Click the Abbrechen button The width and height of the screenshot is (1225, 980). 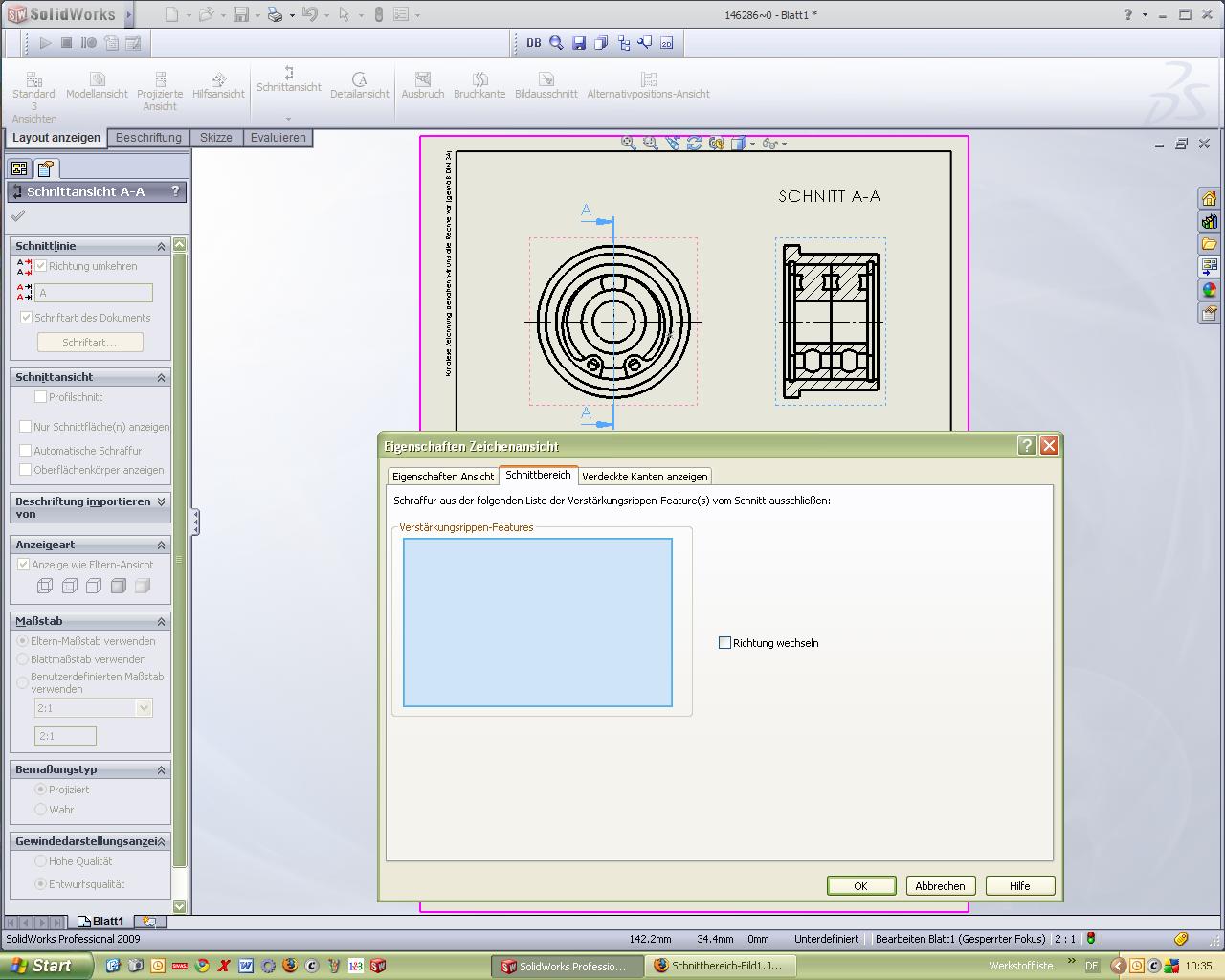tap(940, 886)
